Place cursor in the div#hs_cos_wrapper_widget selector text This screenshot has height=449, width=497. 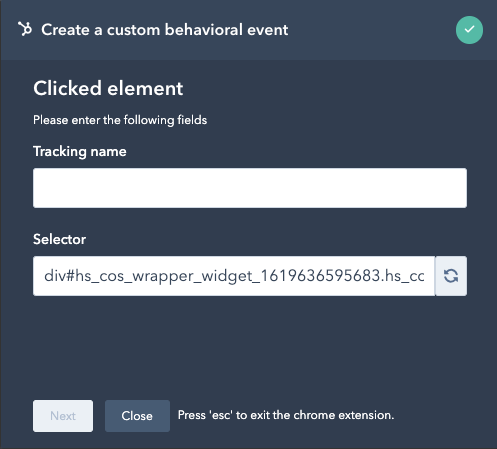click(234, 276)
